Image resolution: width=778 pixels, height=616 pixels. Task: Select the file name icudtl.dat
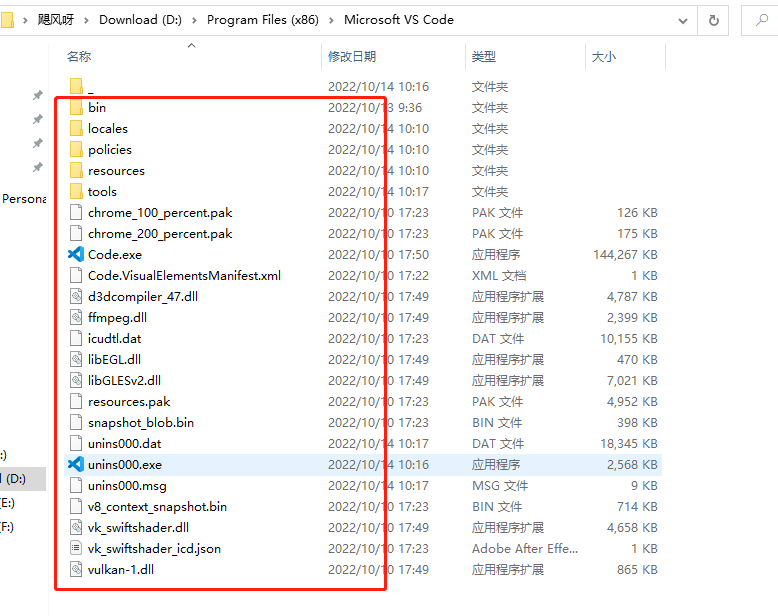(115, 338)
